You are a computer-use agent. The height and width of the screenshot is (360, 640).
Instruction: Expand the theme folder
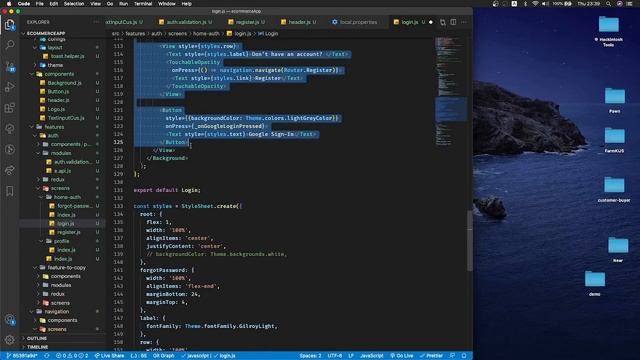coord(55,65)
